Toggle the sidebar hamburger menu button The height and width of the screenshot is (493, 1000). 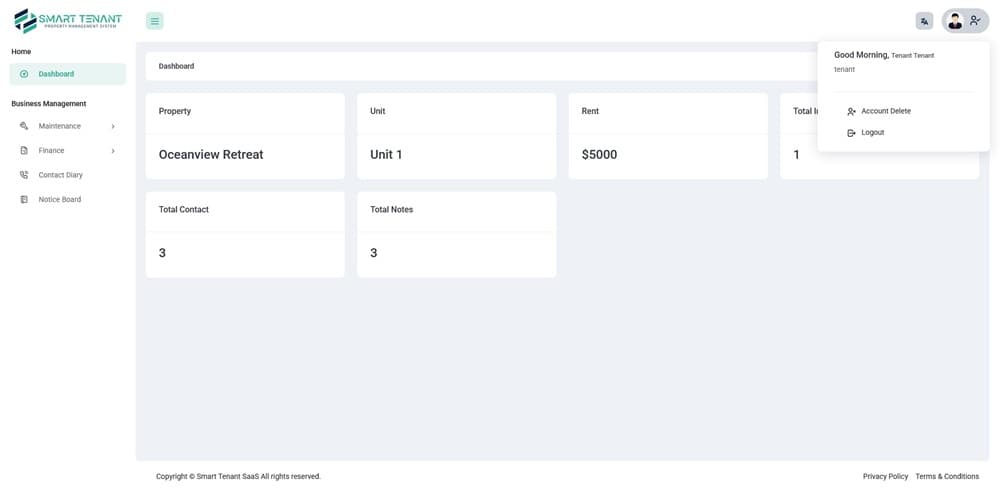(x=154, y=21)
